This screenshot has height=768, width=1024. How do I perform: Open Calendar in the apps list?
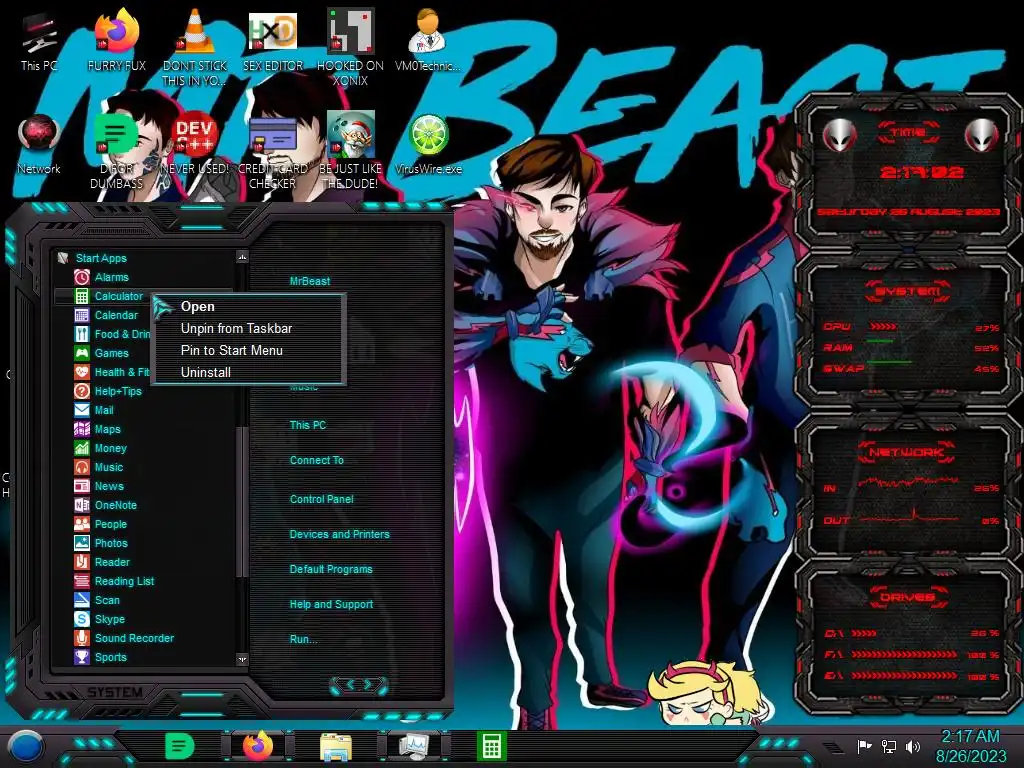pyautogui.click(x=106, y=315)
